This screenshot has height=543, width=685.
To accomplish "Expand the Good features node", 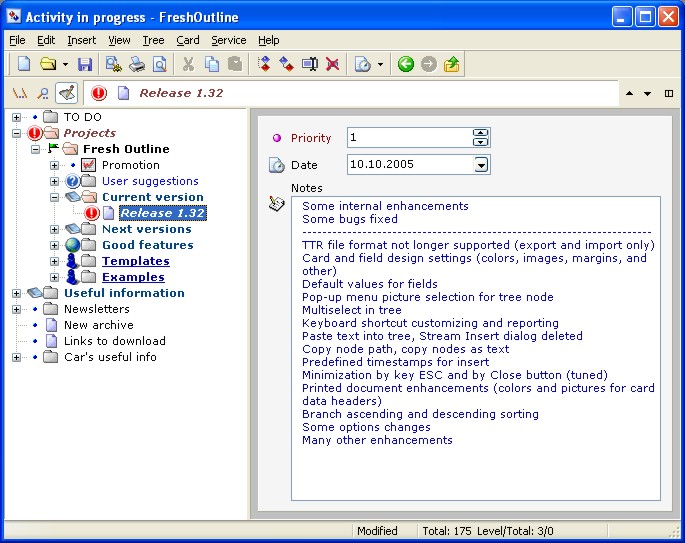I will pos(54,246).
